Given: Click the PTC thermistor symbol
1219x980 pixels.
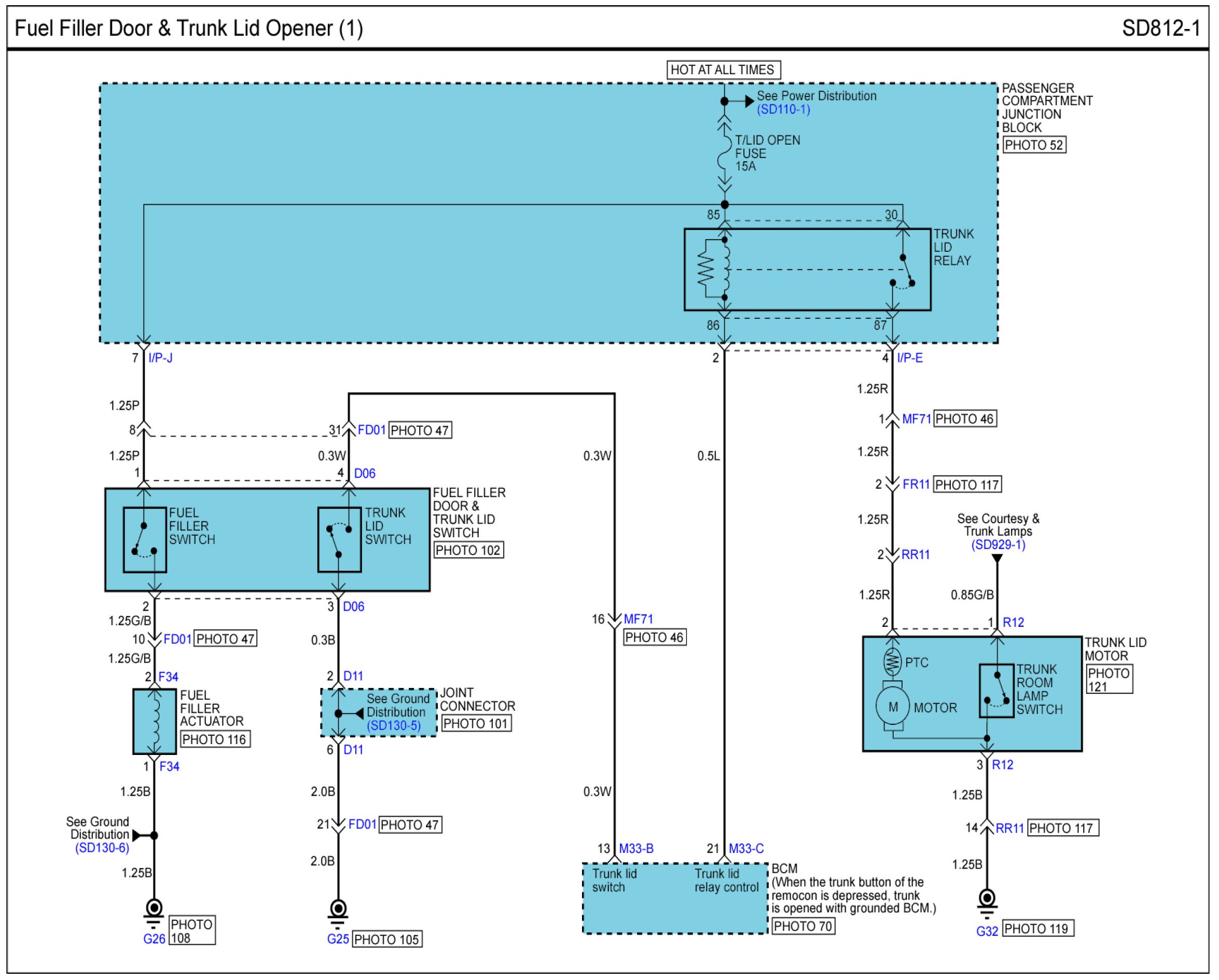Looking at the screenshot, I should (x=892, y=662).
